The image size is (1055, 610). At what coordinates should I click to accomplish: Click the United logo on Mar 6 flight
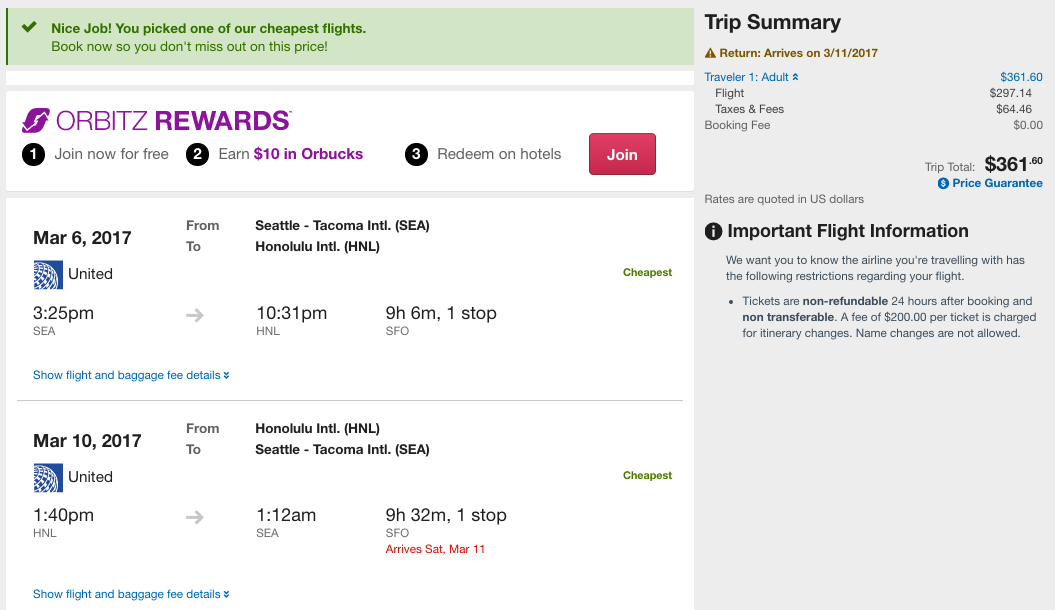point(48,274)
